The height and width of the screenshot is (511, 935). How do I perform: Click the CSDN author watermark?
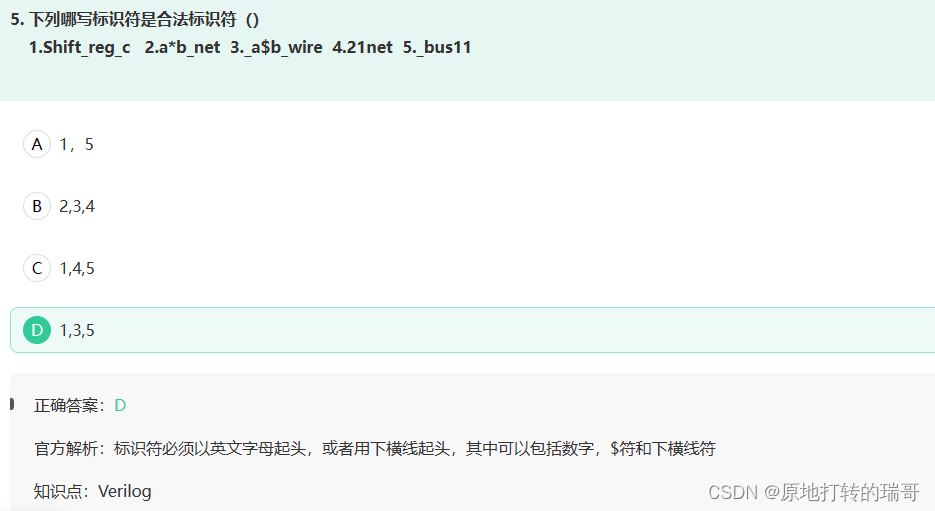click(813, 492)
